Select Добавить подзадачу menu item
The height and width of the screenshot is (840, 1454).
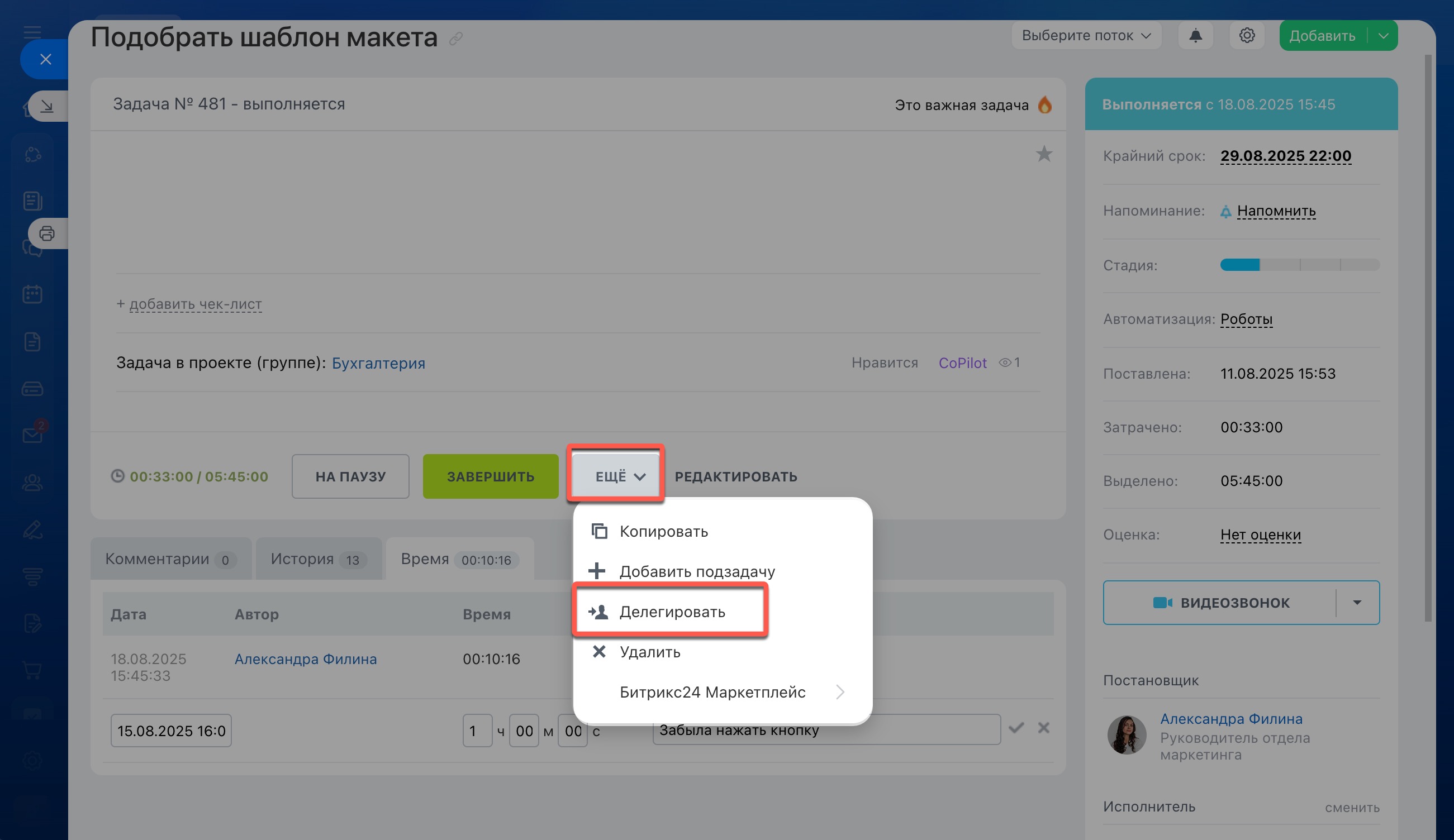coord(723,571)
